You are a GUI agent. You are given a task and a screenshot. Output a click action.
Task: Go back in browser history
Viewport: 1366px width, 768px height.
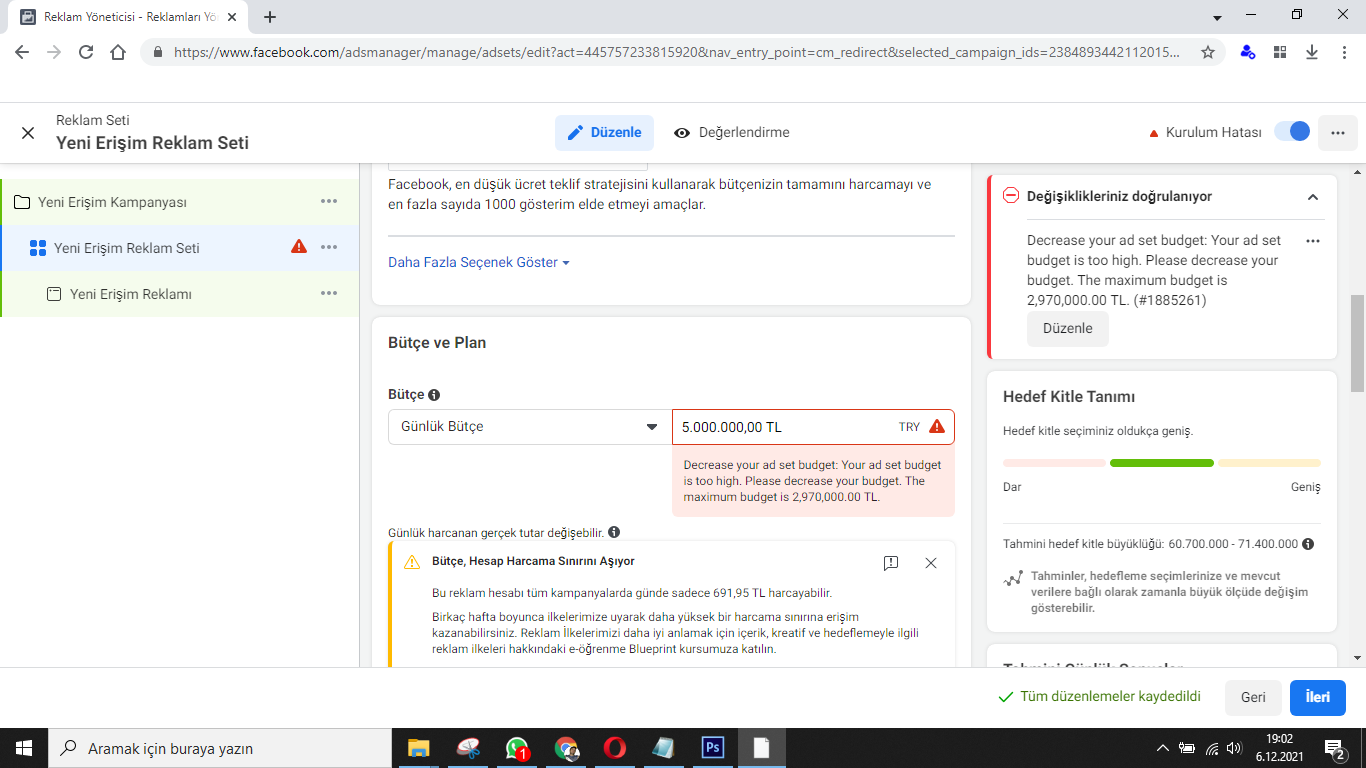click(22, 52)
